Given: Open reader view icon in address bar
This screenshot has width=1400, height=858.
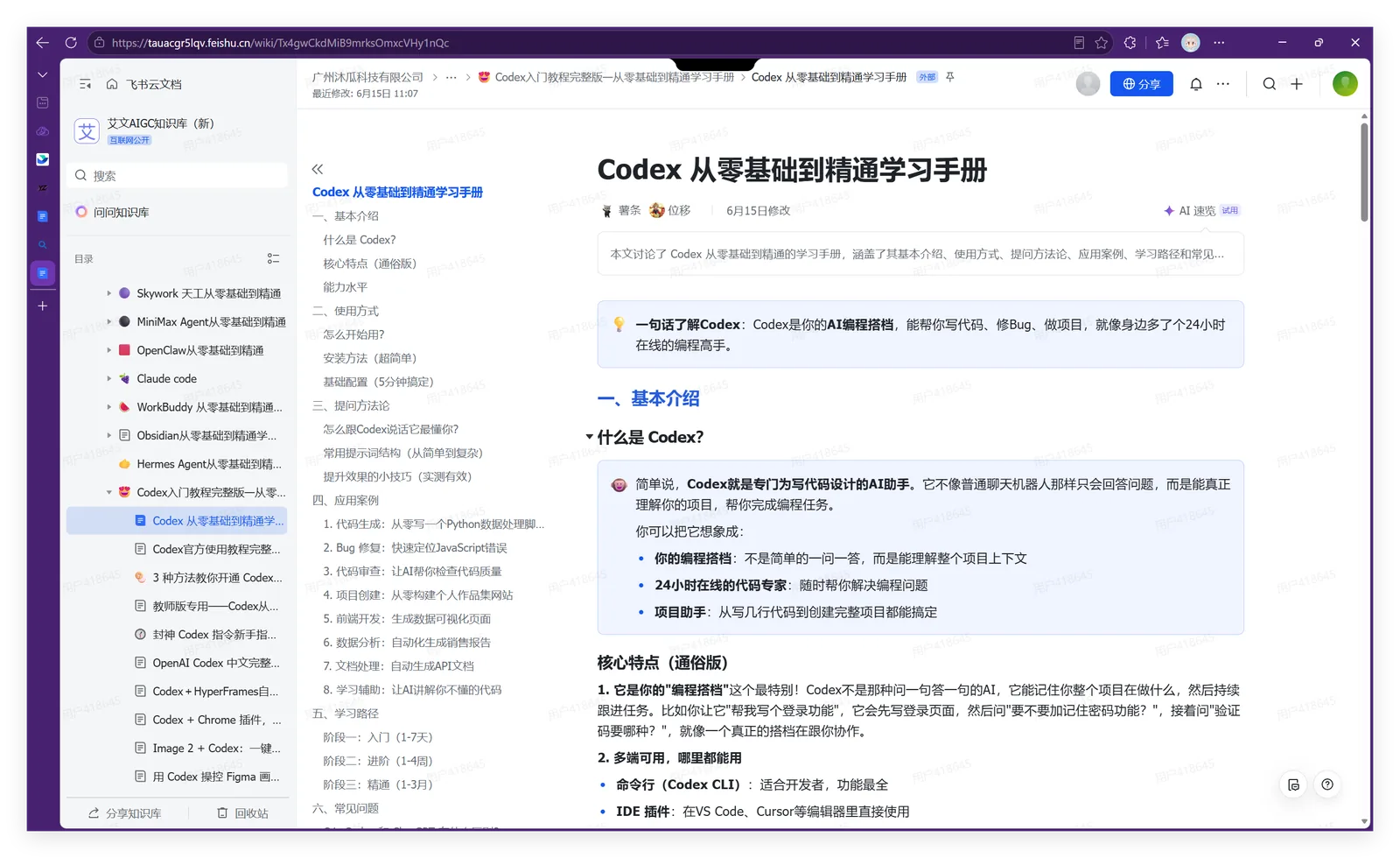Looking at the screenshot, I should click(1079, 42).
